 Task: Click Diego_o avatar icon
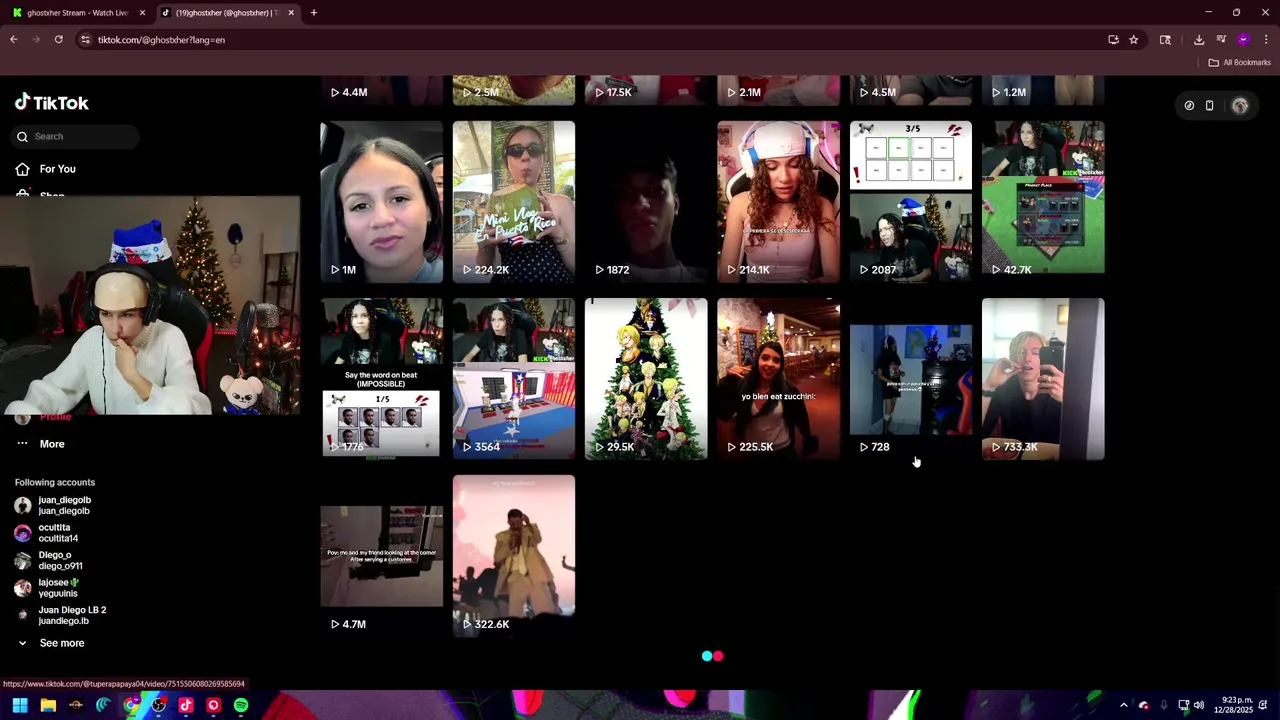click(x=22, y=560)
